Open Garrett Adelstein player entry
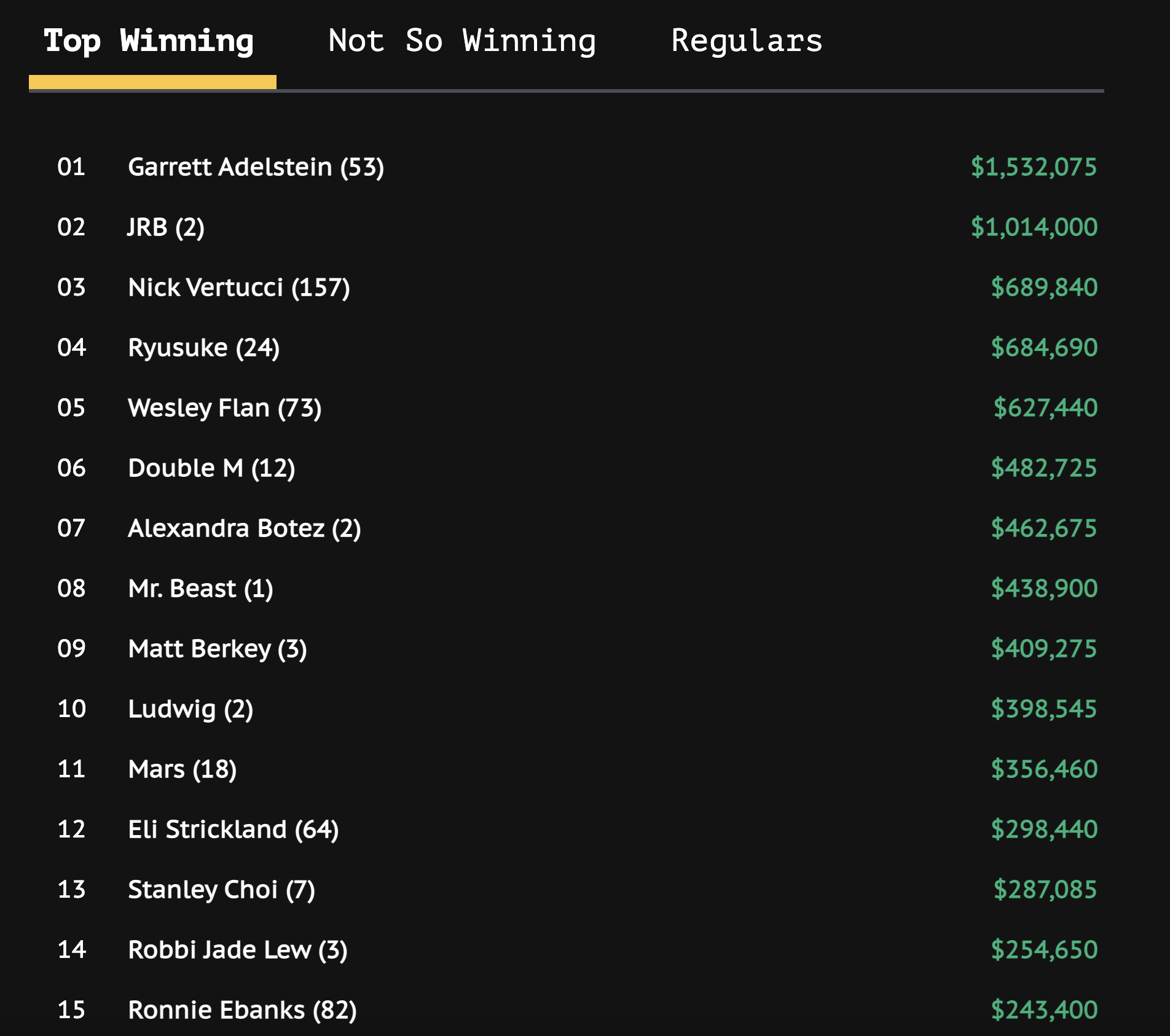The height and width of the screenshot is (1036, 1170). tap(256, 167)
